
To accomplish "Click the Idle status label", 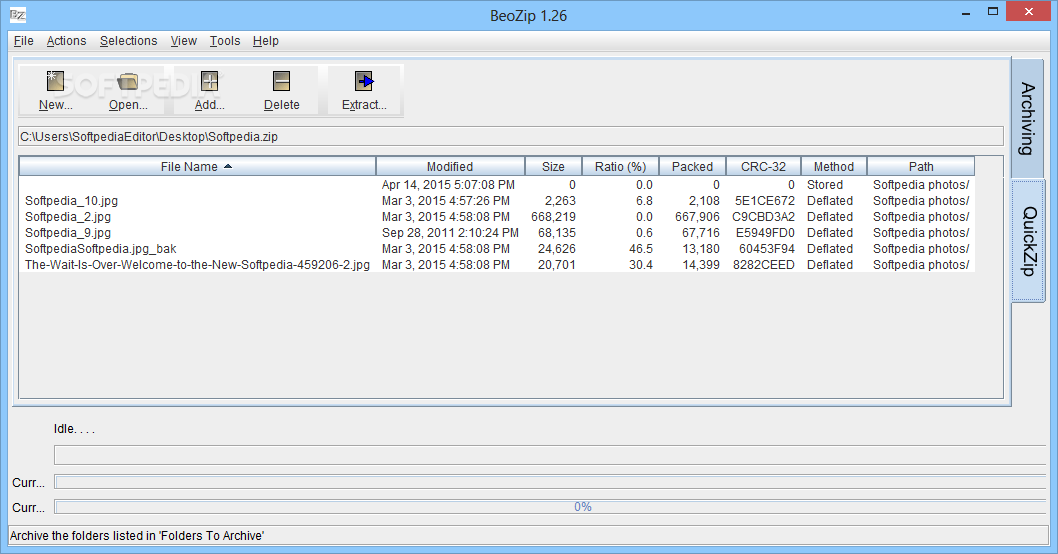I will pos(74,428).
